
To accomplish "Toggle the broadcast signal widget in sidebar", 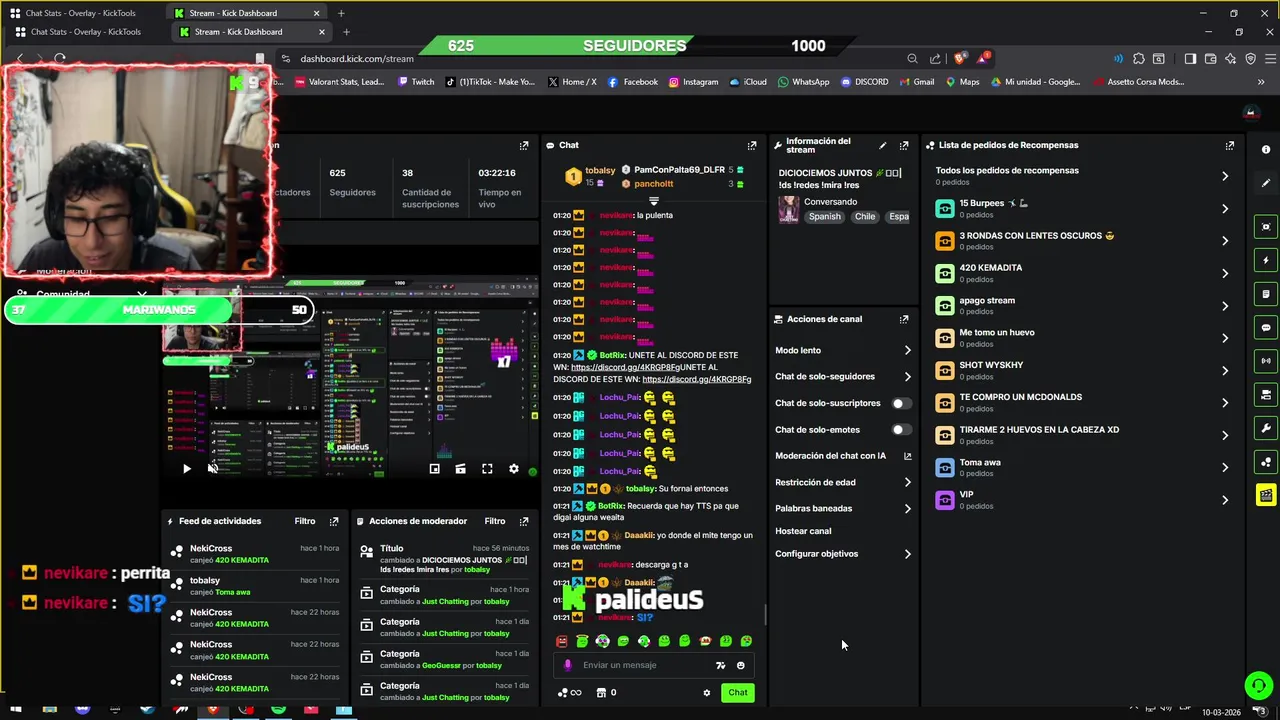I will 1266,361.
